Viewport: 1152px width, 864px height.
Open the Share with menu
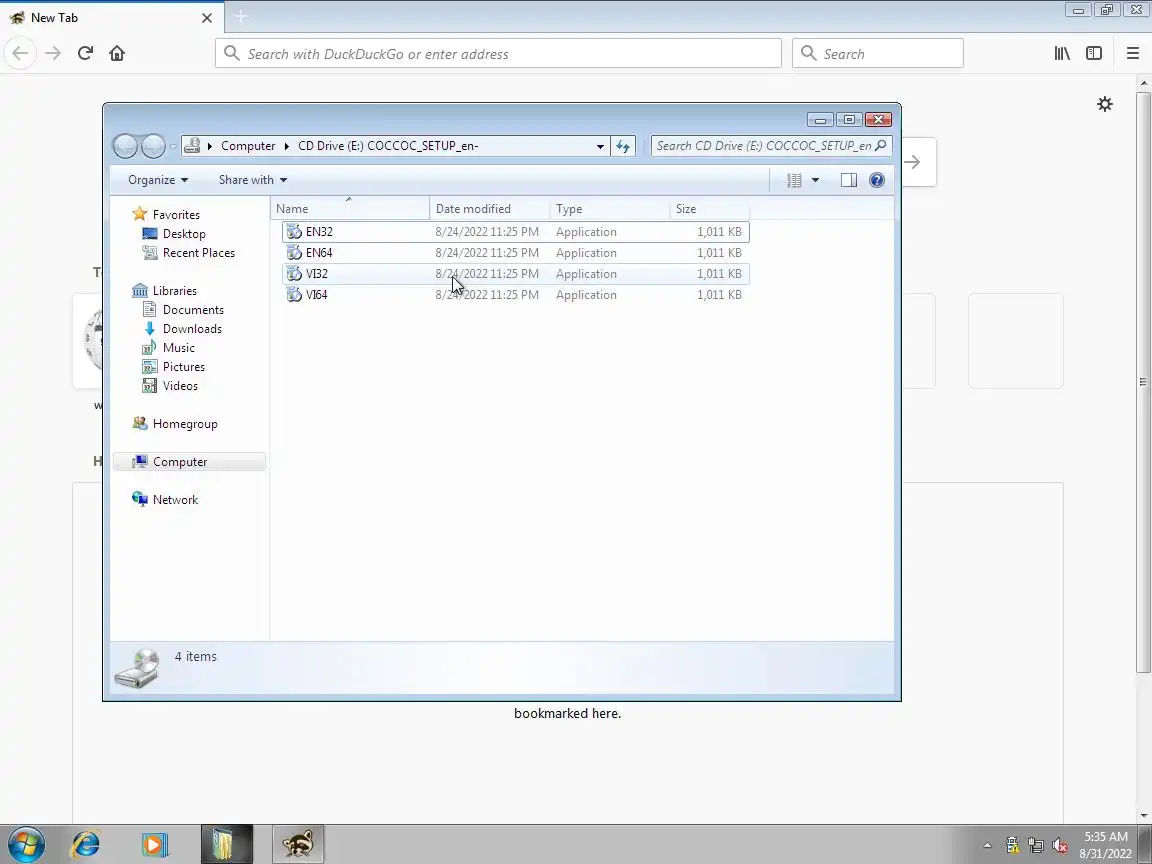253,180
